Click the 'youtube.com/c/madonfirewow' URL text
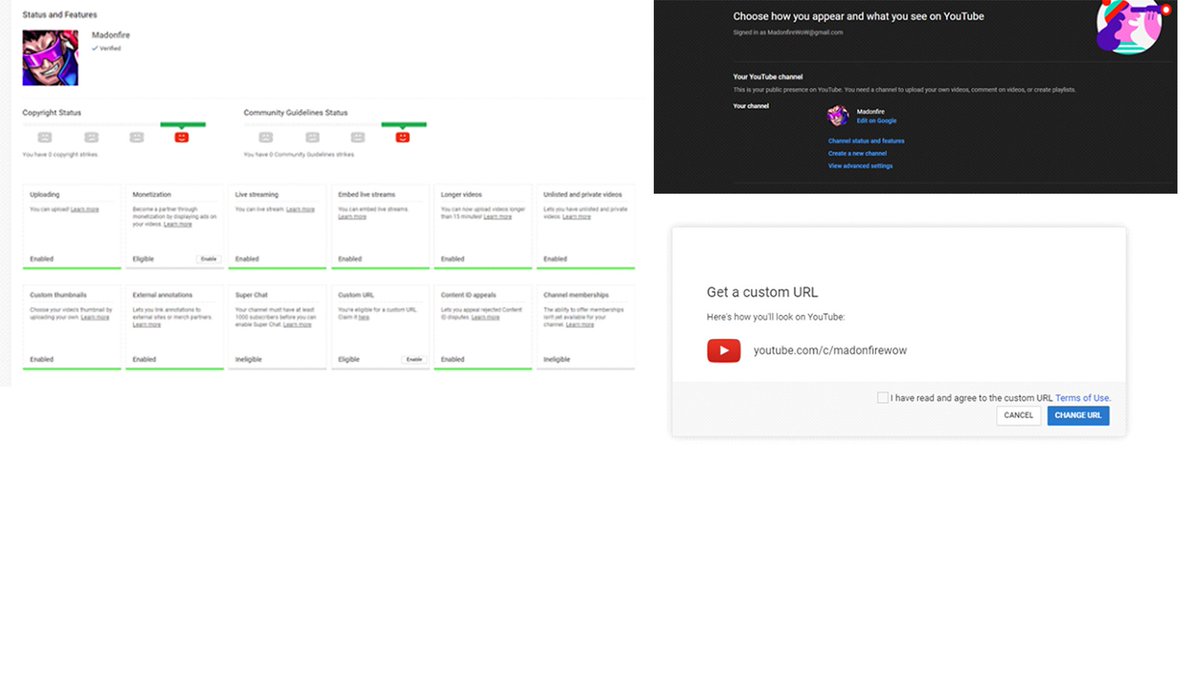The image size is (1200, 675). tap(830, 350)
